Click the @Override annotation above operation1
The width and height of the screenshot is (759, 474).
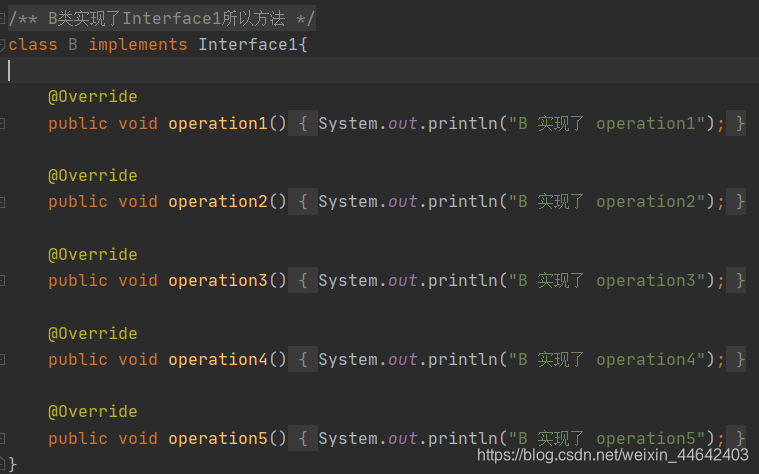coord(93,97)
